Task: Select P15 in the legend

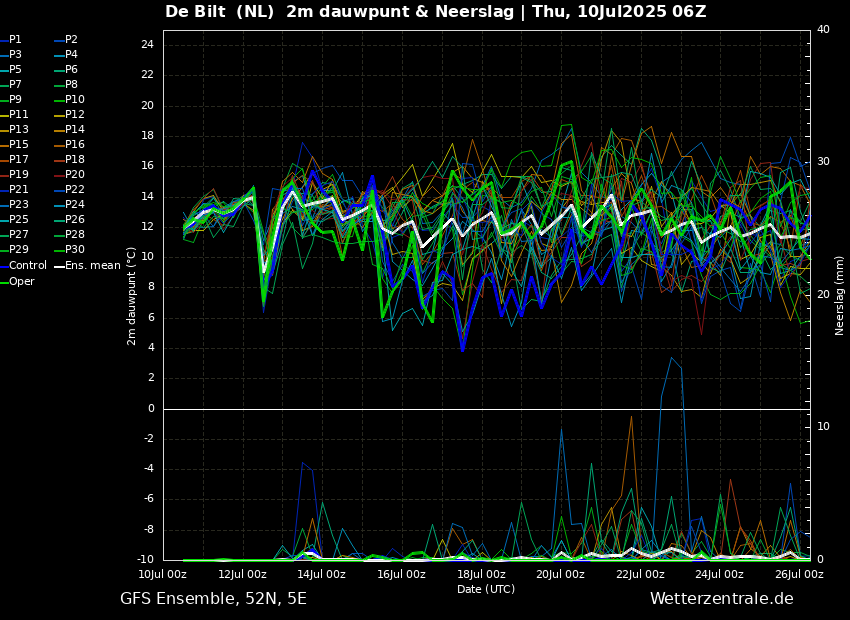Action: (19, 145)
